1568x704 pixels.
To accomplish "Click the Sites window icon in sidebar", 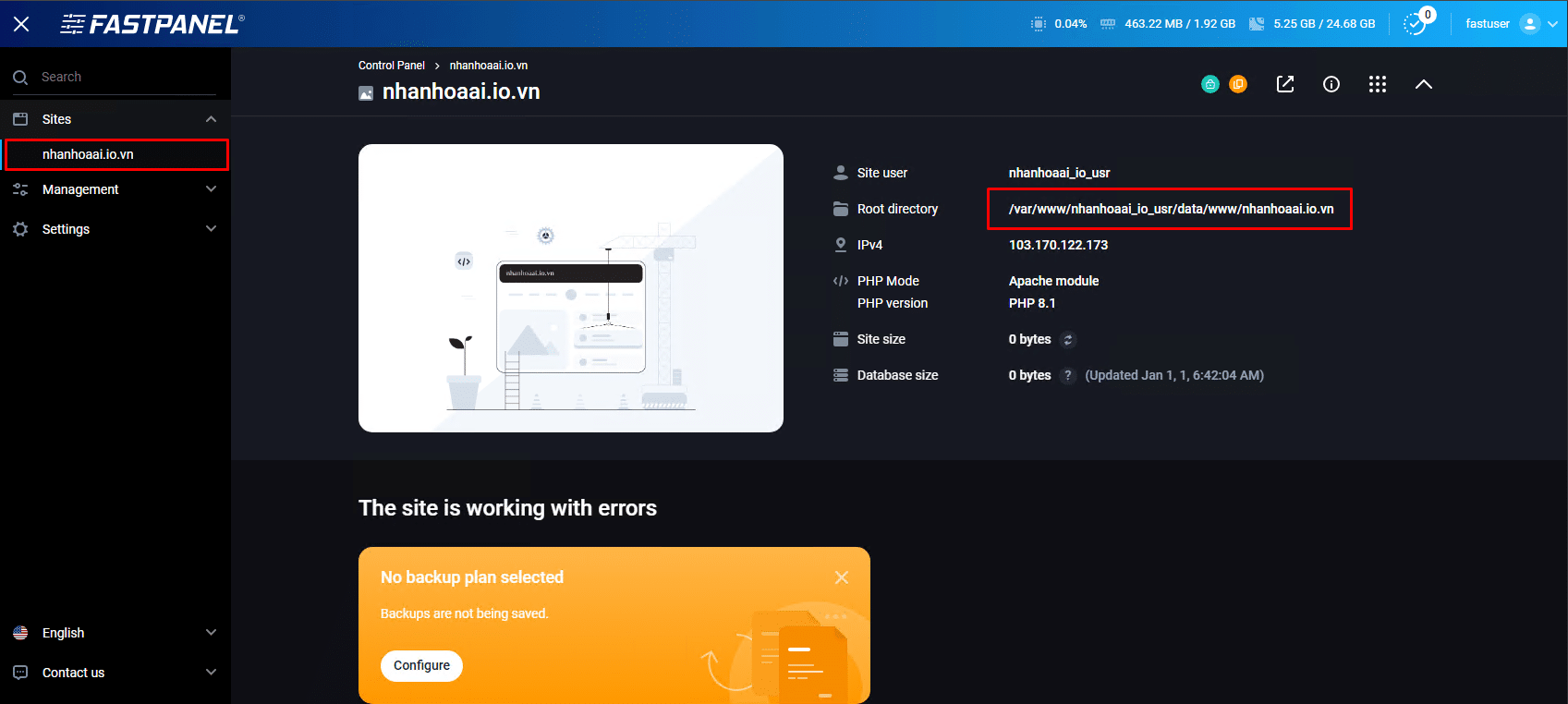I will pyautogui.click(x=20, y=119).
